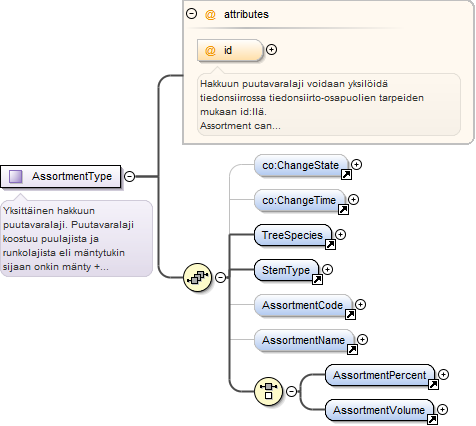Expand TreeSpecies with its plus button
The height and width of the screenshot is (426, 476).
coord(340,235)
